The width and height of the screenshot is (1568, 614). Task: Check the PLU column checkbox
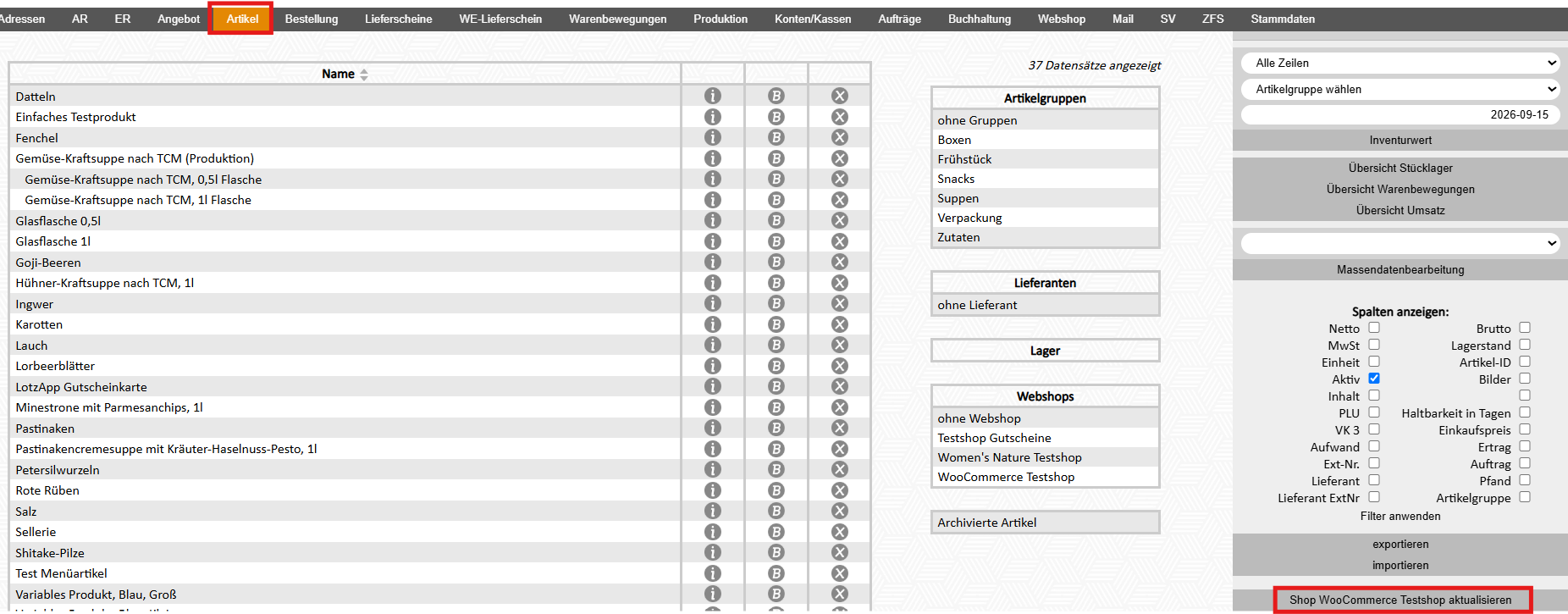pyautogui.click(x=1374, y=412)
